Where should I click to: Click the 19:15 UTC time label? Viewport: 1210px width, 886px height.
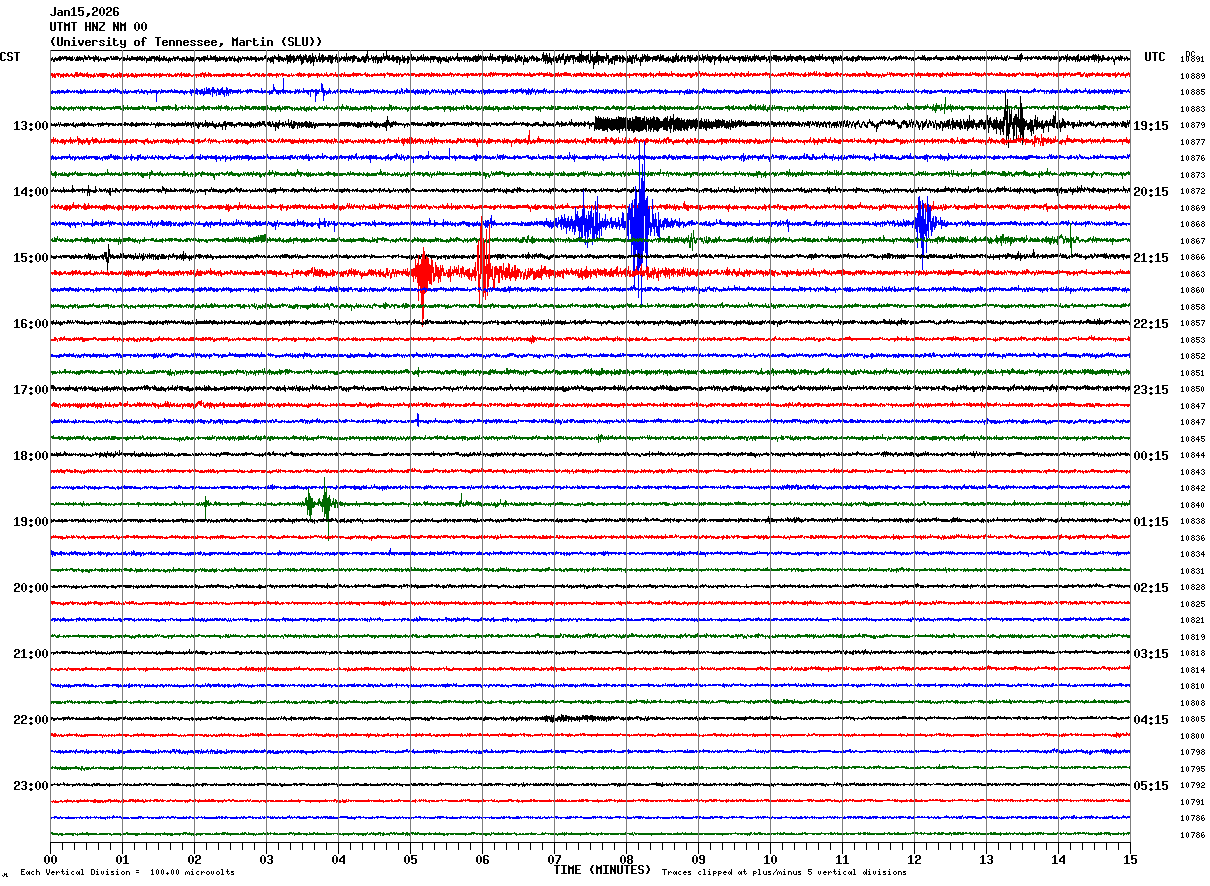coord(1151,126)
